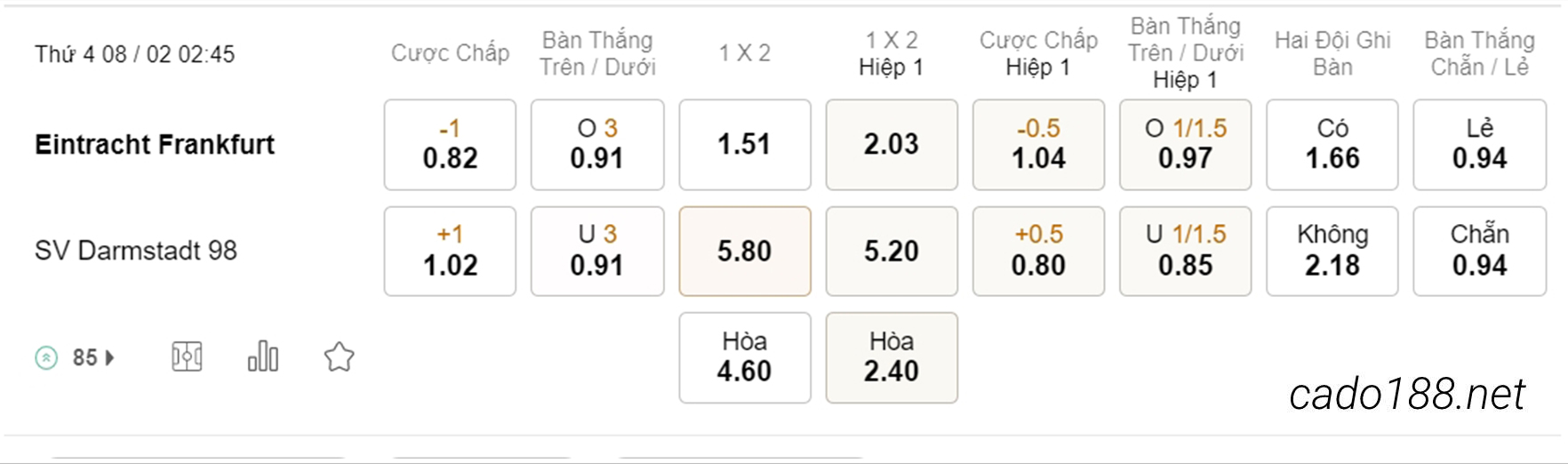Open Eintracht Frankfurt team name link
Screen dimensions: 1568x464
[155, 144]
